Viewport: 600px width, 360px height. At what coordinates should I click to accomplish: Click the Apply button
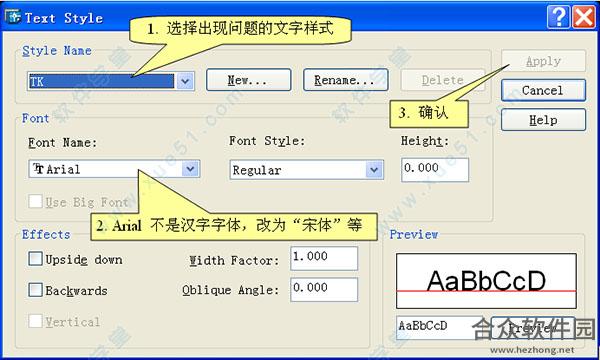(543, 61)
